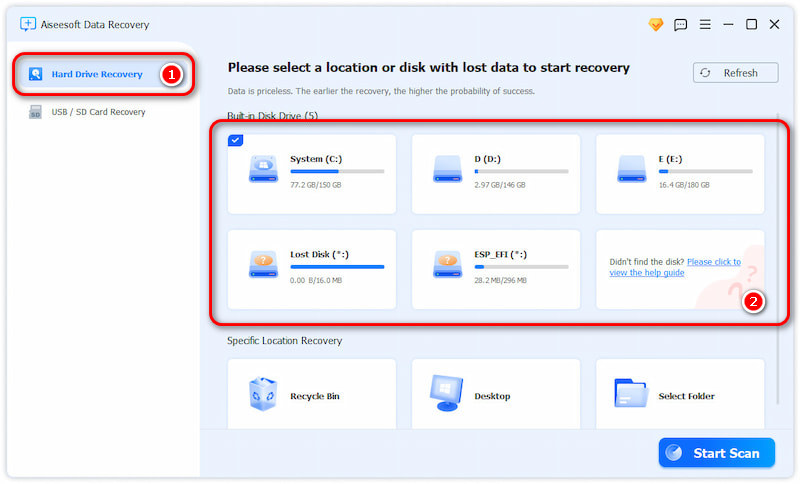Image resolution: width=800 pixels, height=484 pixels.
Task: Click the vertical scrollbar on the right
Action: (x=779, y=250)
